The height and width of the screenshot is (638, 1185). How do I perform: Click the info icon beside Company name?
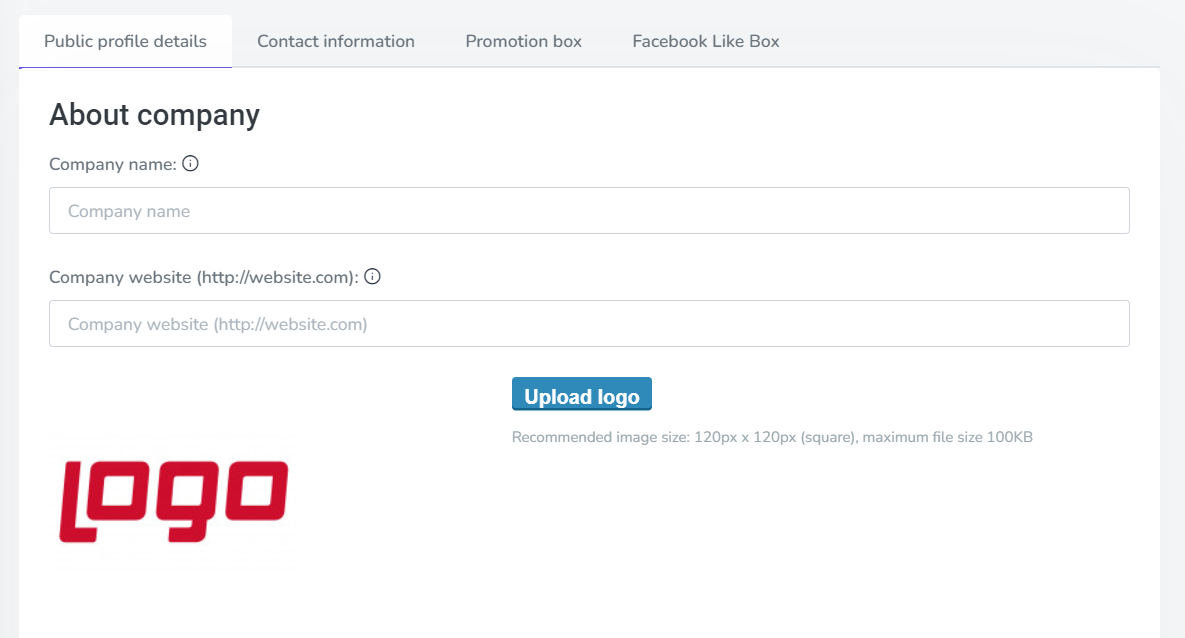coord(190,163)
